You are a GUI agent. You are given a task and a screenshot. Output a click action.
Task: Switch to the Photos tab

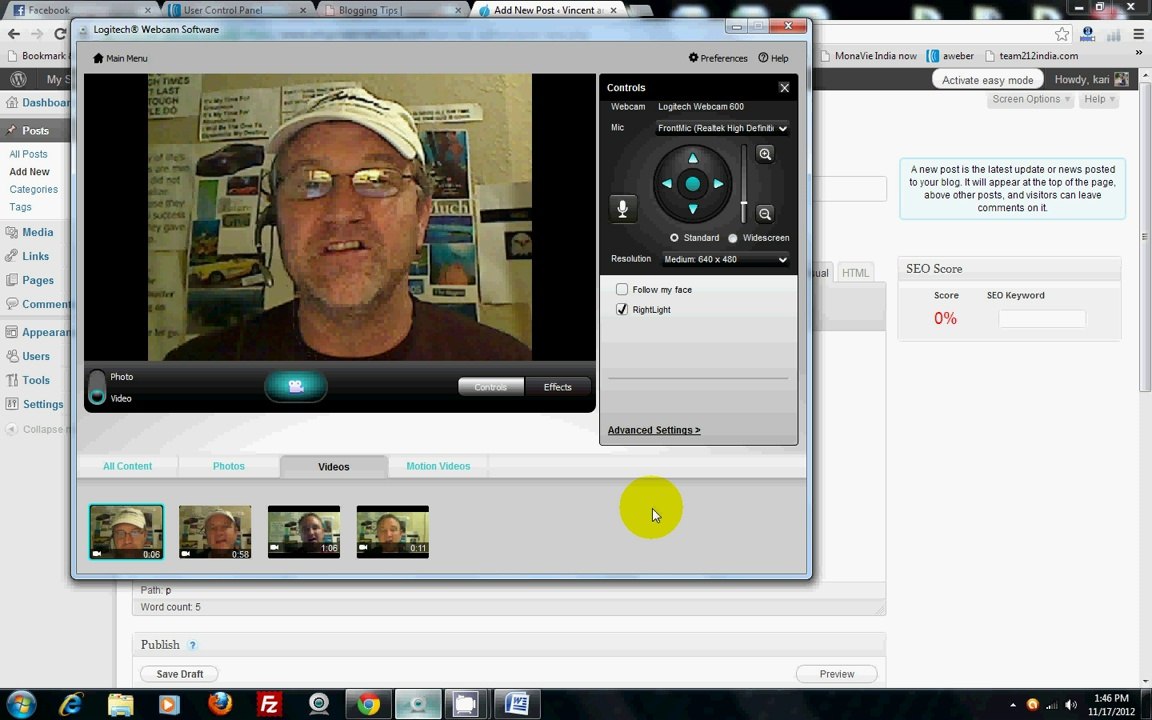[228, 467]
